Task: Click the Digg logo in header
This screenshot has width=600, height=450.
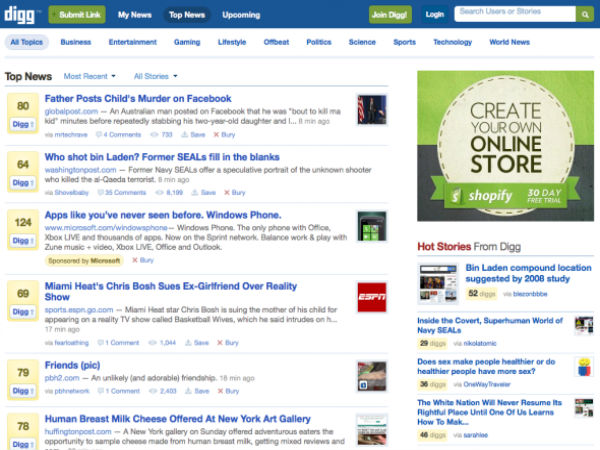Action: [x=22, y=14]
